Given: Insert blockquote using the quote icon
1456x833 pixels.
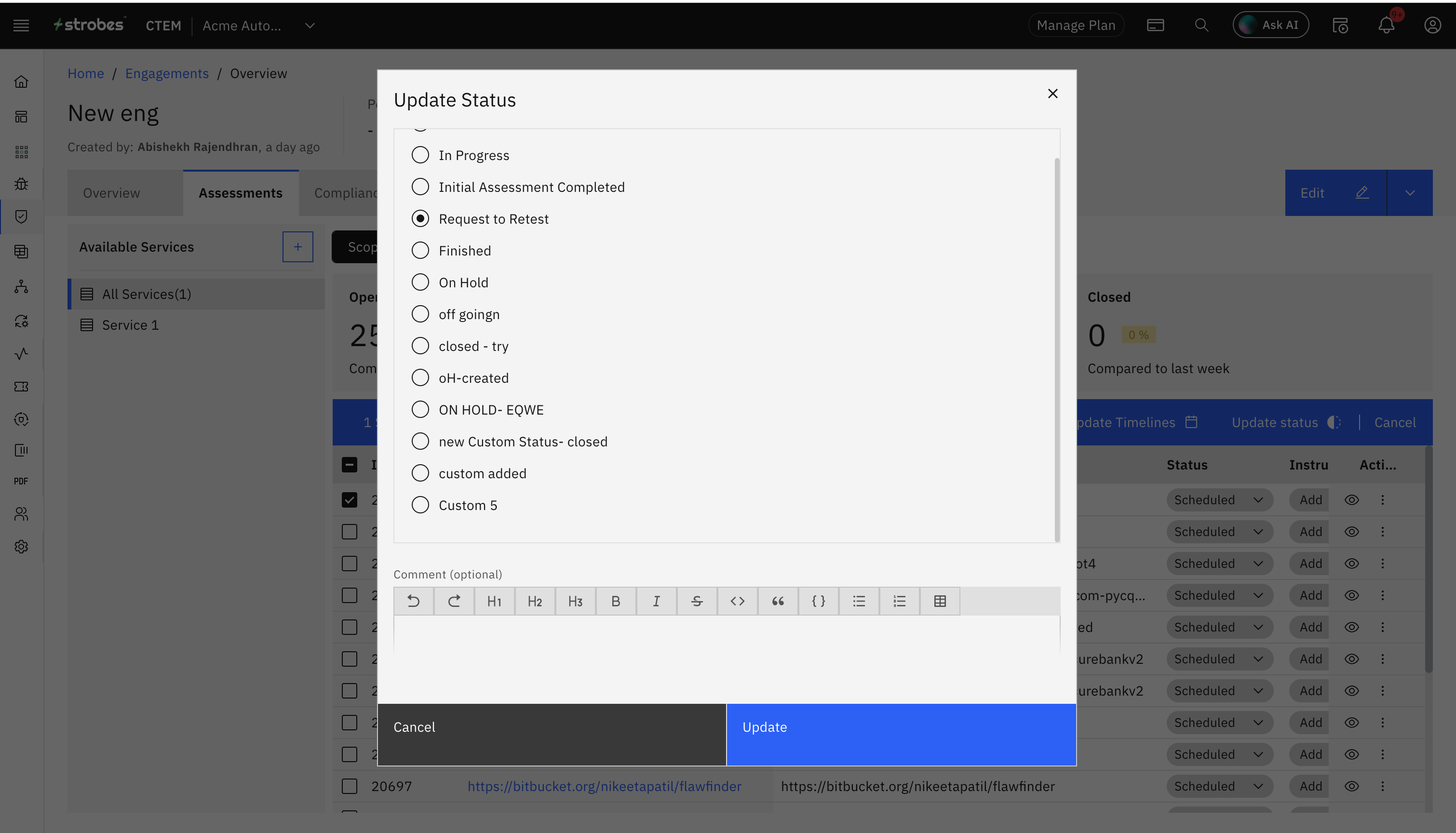Looking at the screenshot, I should pyautogui.click(x=778, y=601).
